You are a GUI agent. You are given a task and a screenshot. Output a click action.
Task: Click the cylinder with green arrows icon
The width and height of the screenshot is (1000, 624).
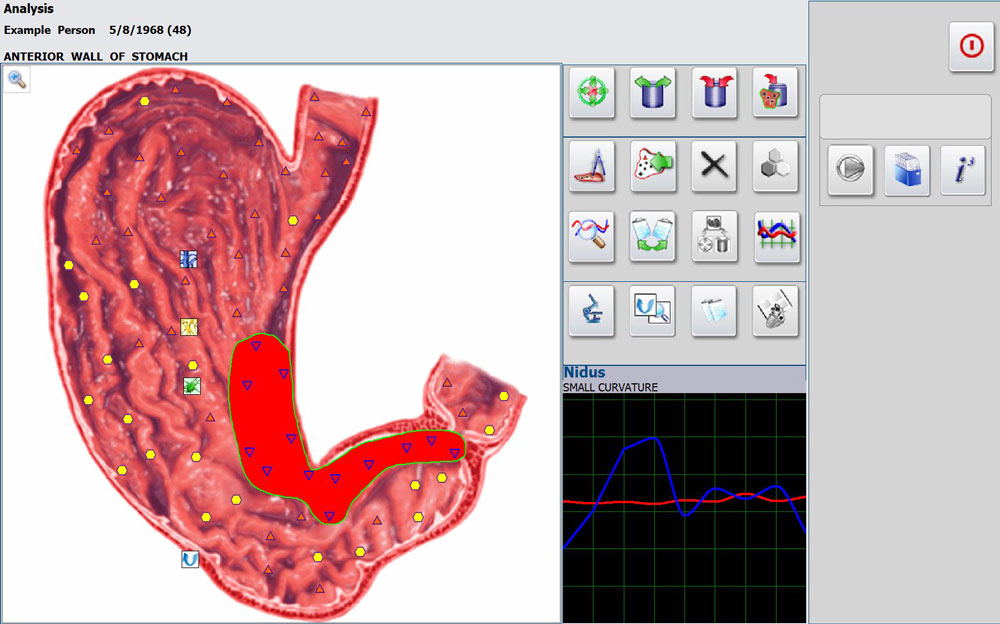pyautogui.click(x=653, y=94)
